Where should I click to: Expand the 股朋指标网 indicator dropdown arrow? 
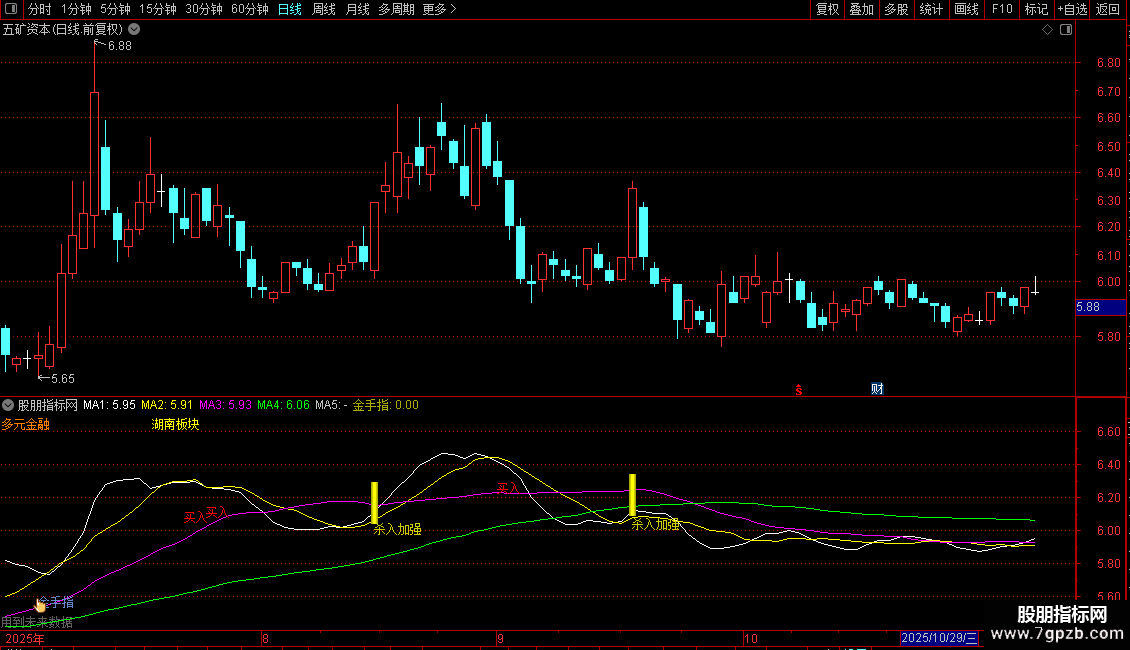(8, 405)
